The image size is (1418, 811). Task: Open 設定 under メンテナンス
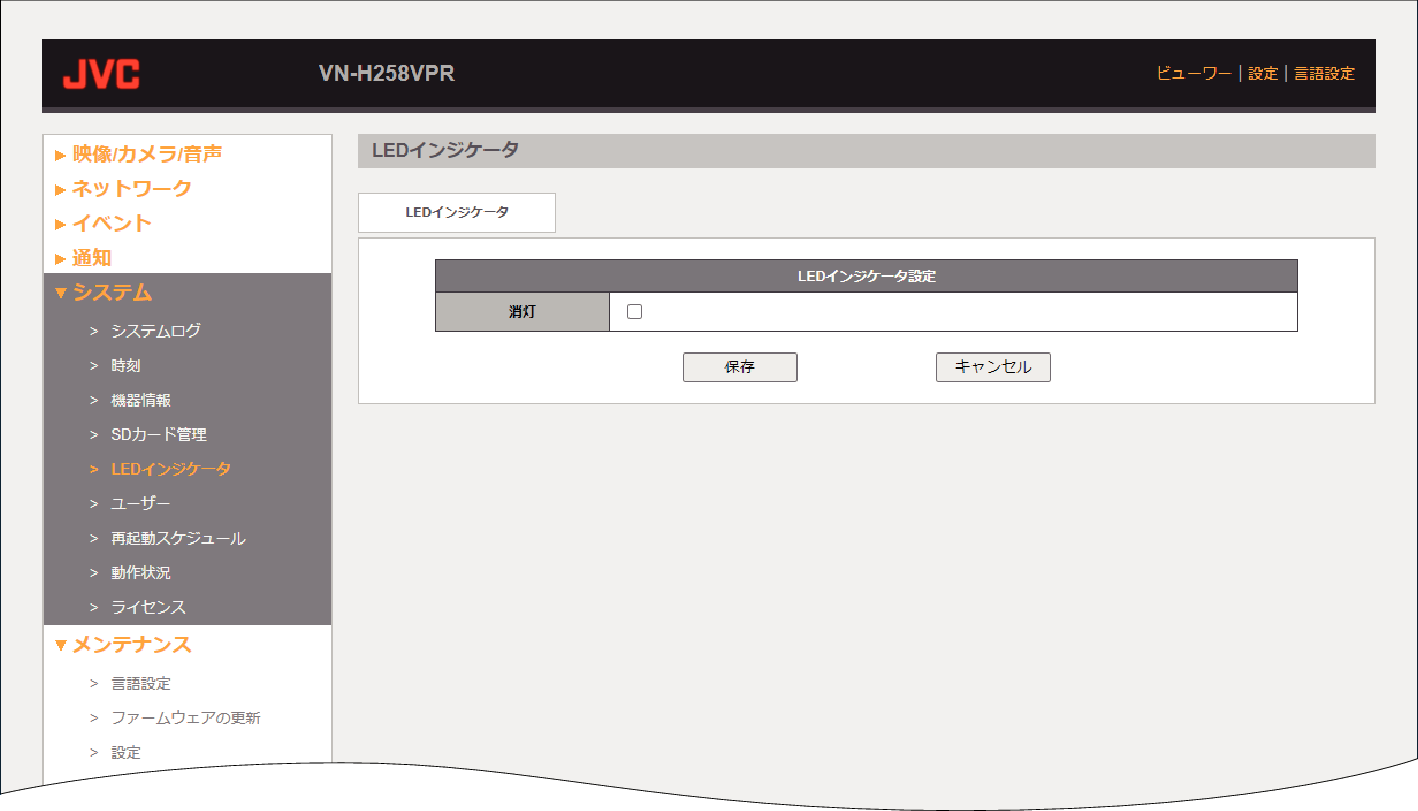click(126, 753)
